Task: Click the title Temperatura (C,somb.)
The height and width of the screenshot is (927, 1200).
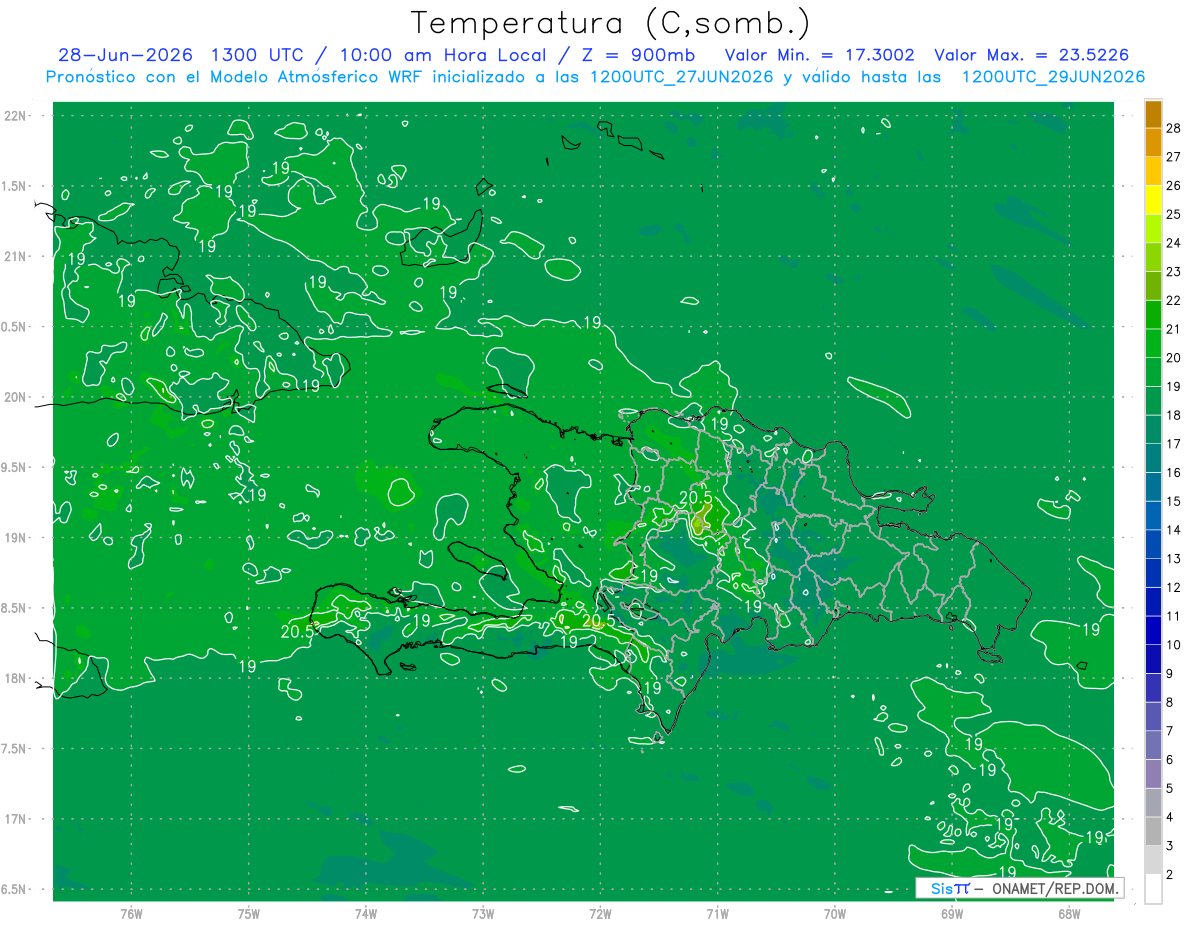Action: pyautogui.click(x=610, y=22)
